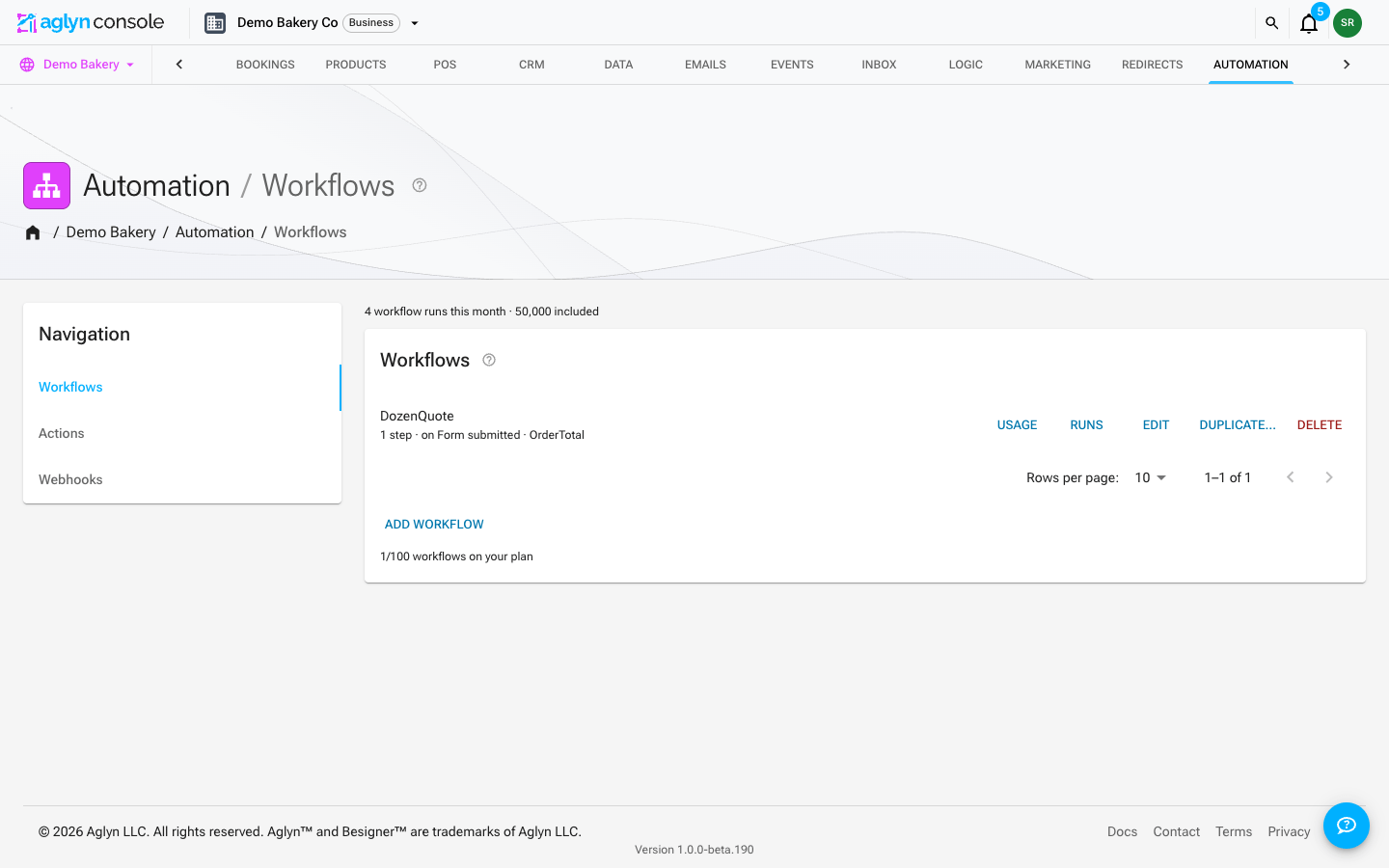This screenshot has height=868, width=1389.
Task: Open the Privacy footer link
Action: click(1289, 831)
